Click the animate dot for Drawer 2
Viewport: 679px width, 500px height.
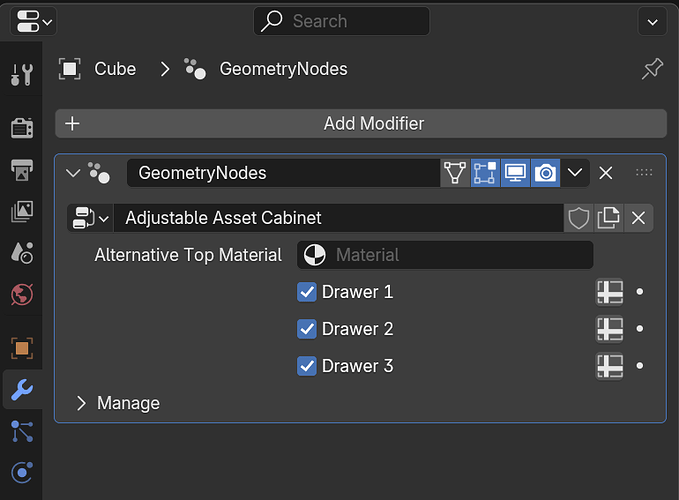coord(640,329)
